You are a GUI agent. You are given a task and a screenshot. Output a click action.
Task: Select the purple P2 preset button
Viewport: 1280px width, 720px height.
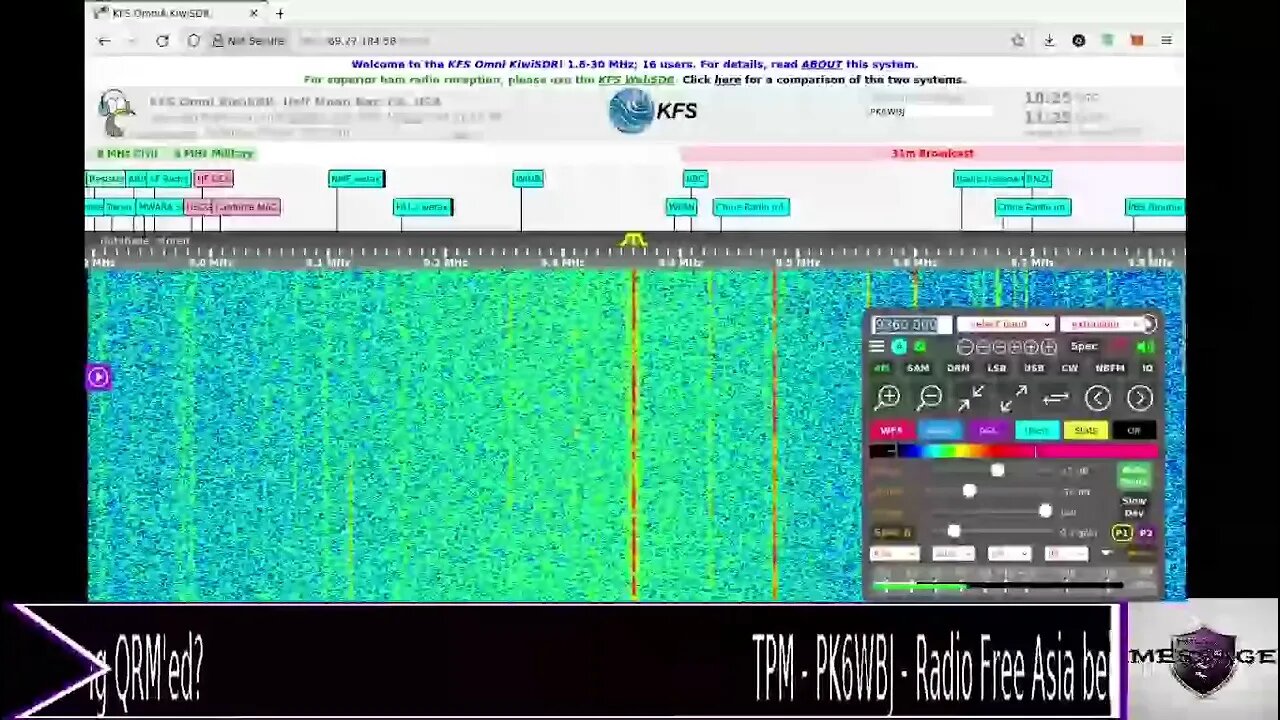point(1146,533)
